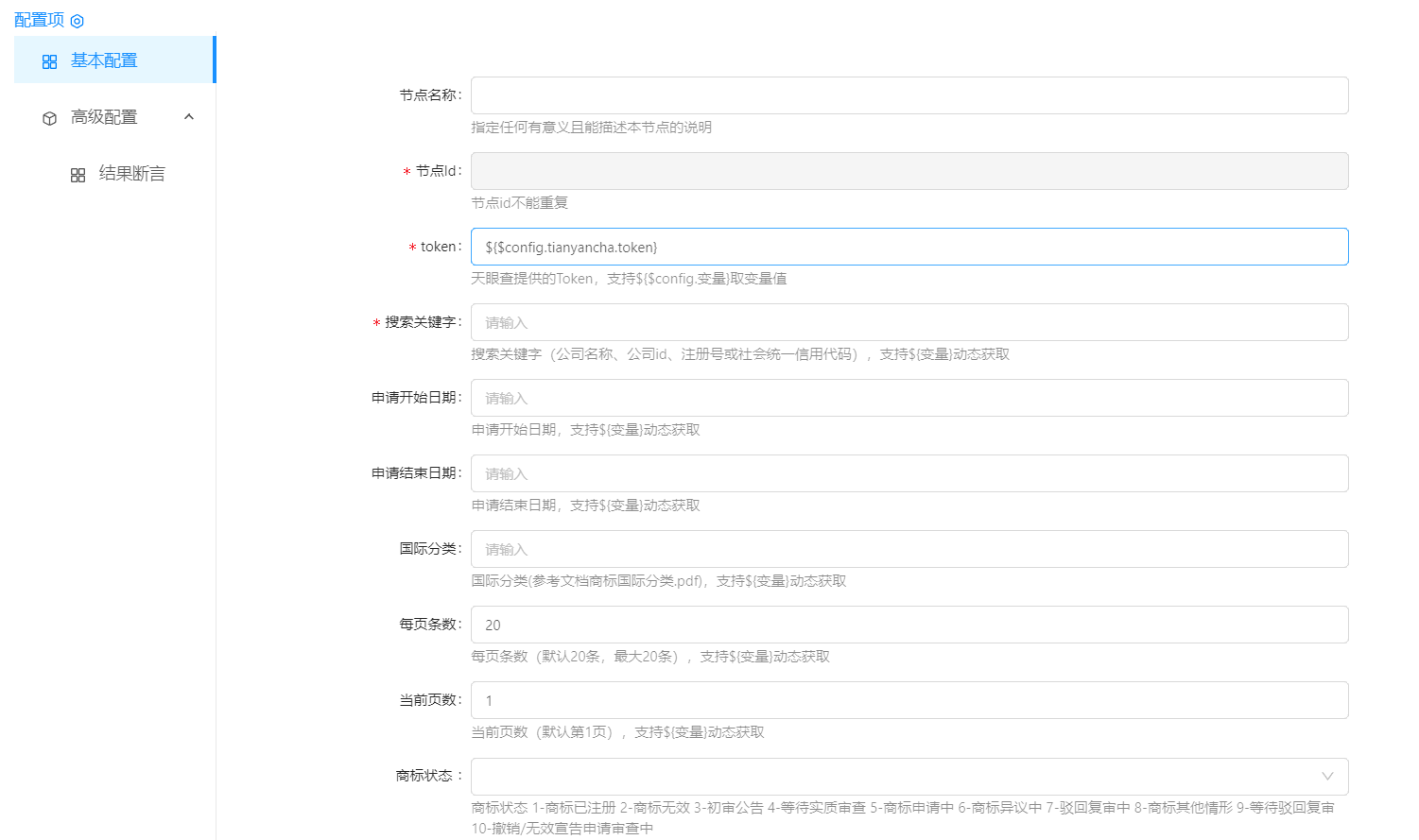
Task: Click the 高级配置 menu label
Action: pyautogui.click(x=104, y=117)
